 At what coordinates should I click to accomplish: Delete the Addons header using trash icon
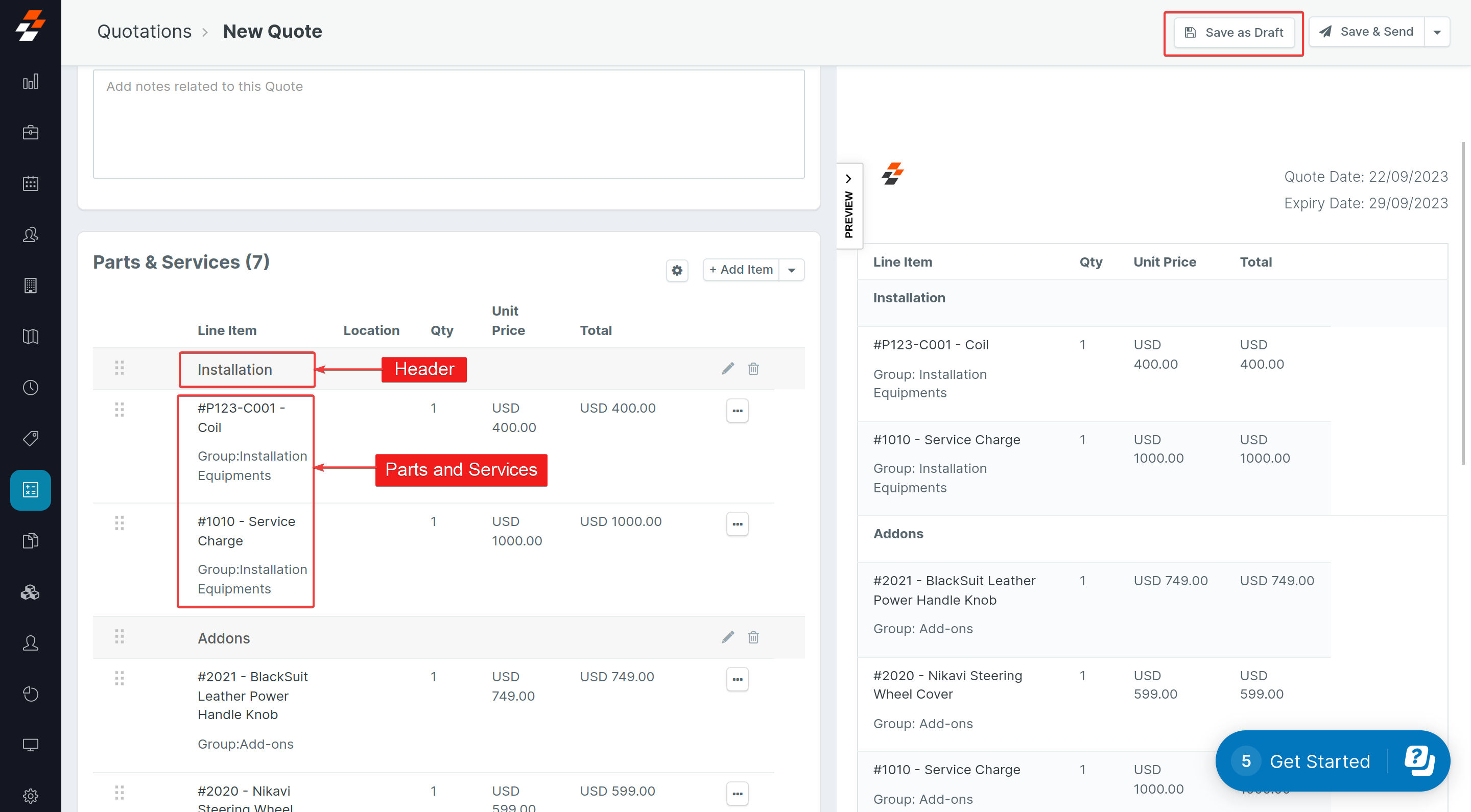pyautogui.click(x=753, y=637)
